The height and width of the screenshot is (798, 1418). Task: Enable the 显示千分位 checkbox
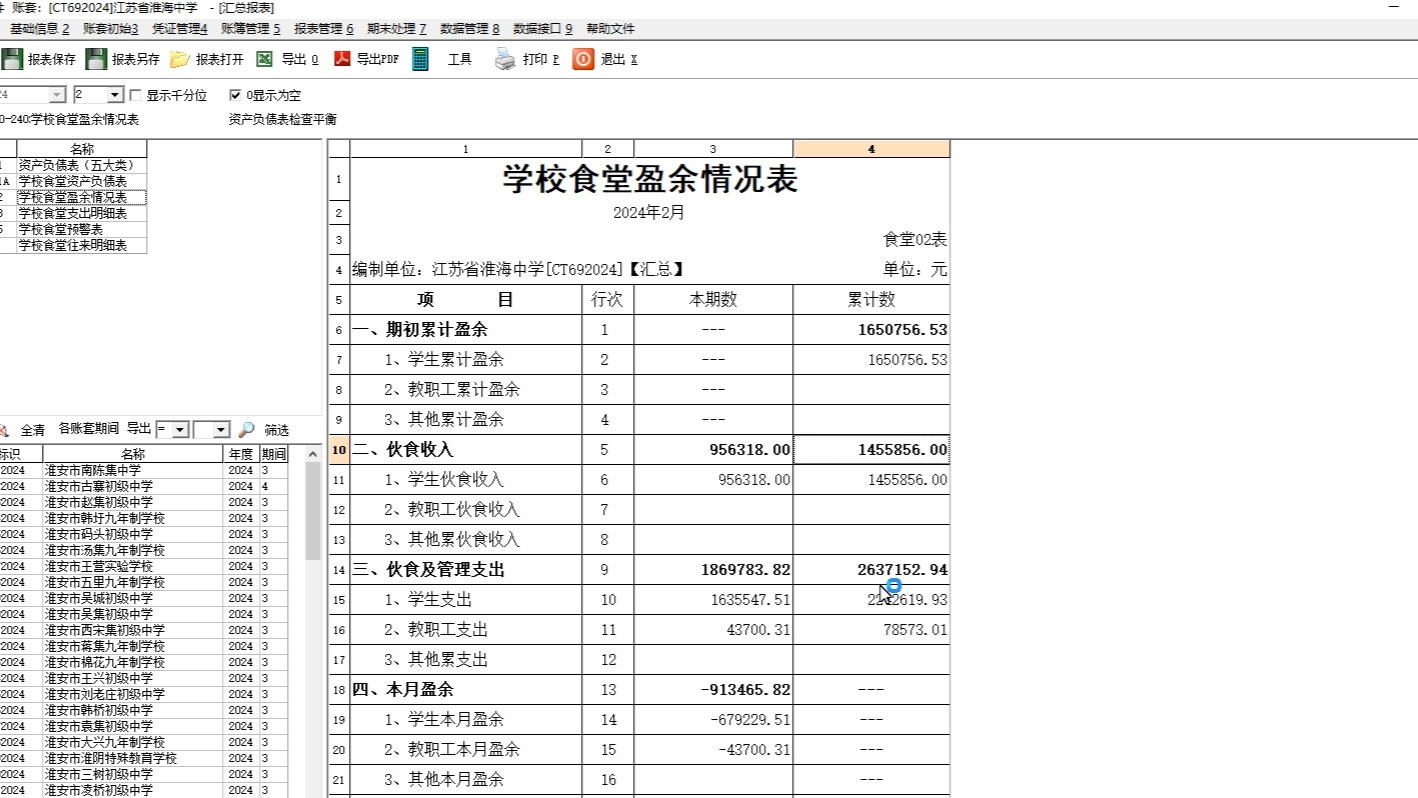136,95
